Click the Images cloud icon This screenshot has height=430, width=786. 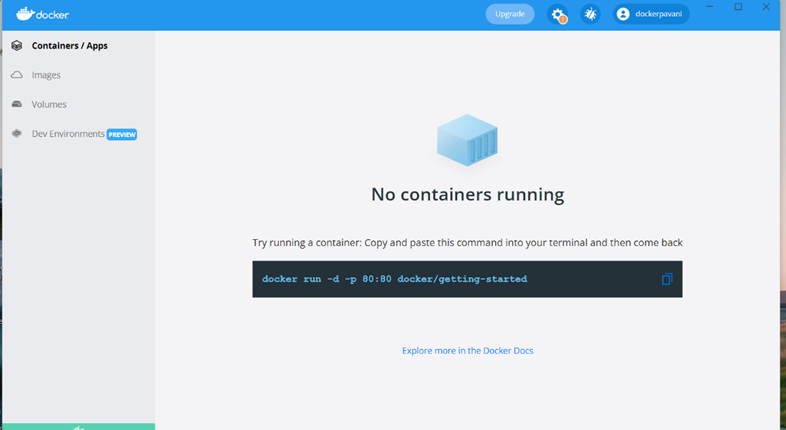click(x=17, y=75)
